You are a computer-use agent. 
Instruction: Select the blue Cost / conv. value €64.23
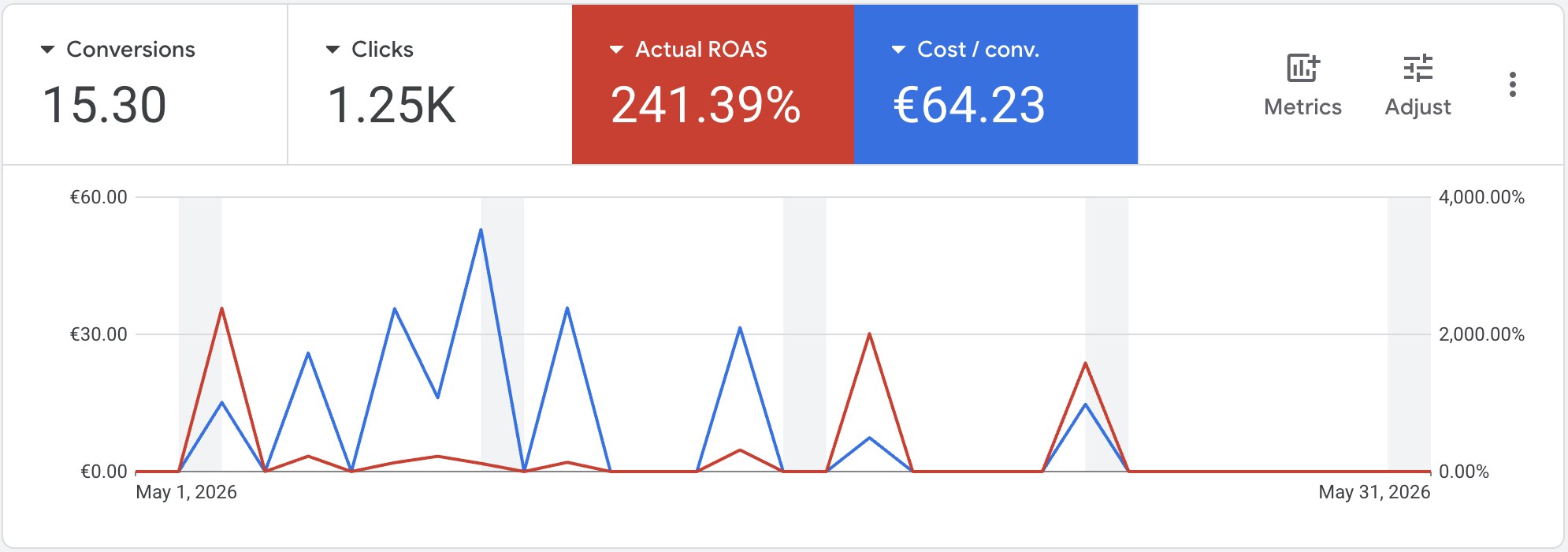click(969, 105)
